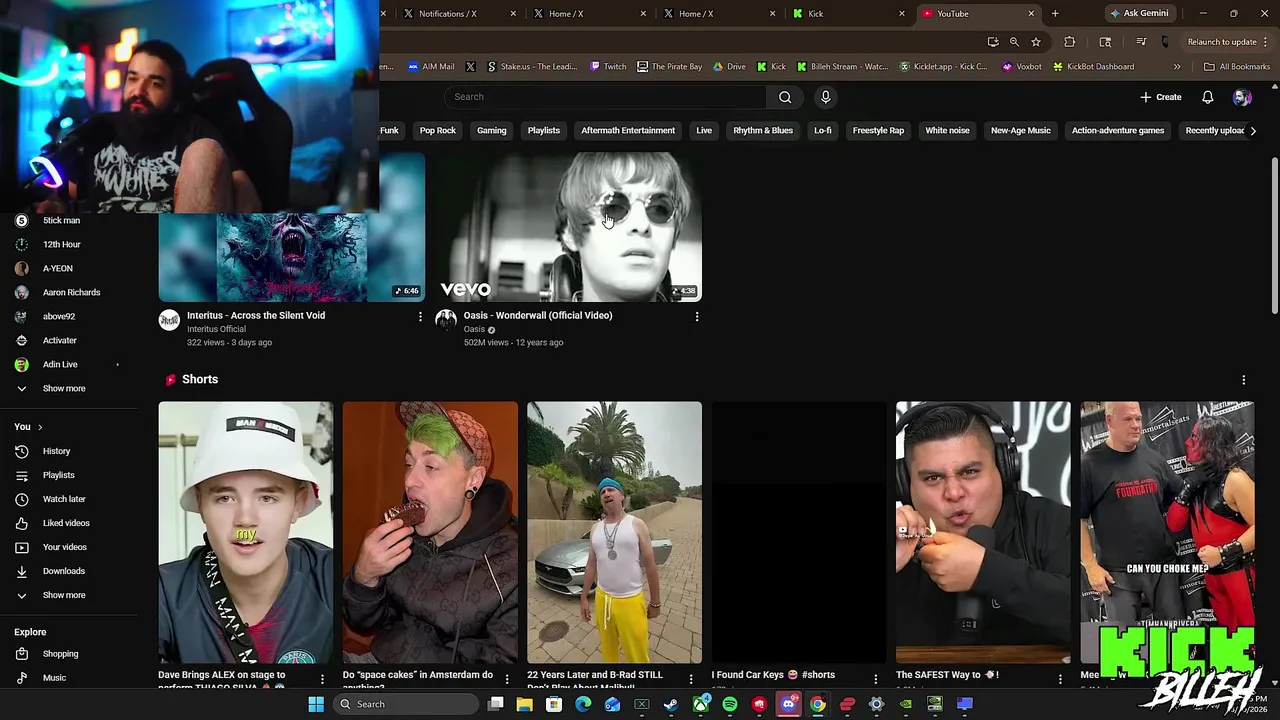Open the YouTube notifications bell
The image size is (1280, 720).
pos(1207,97)
